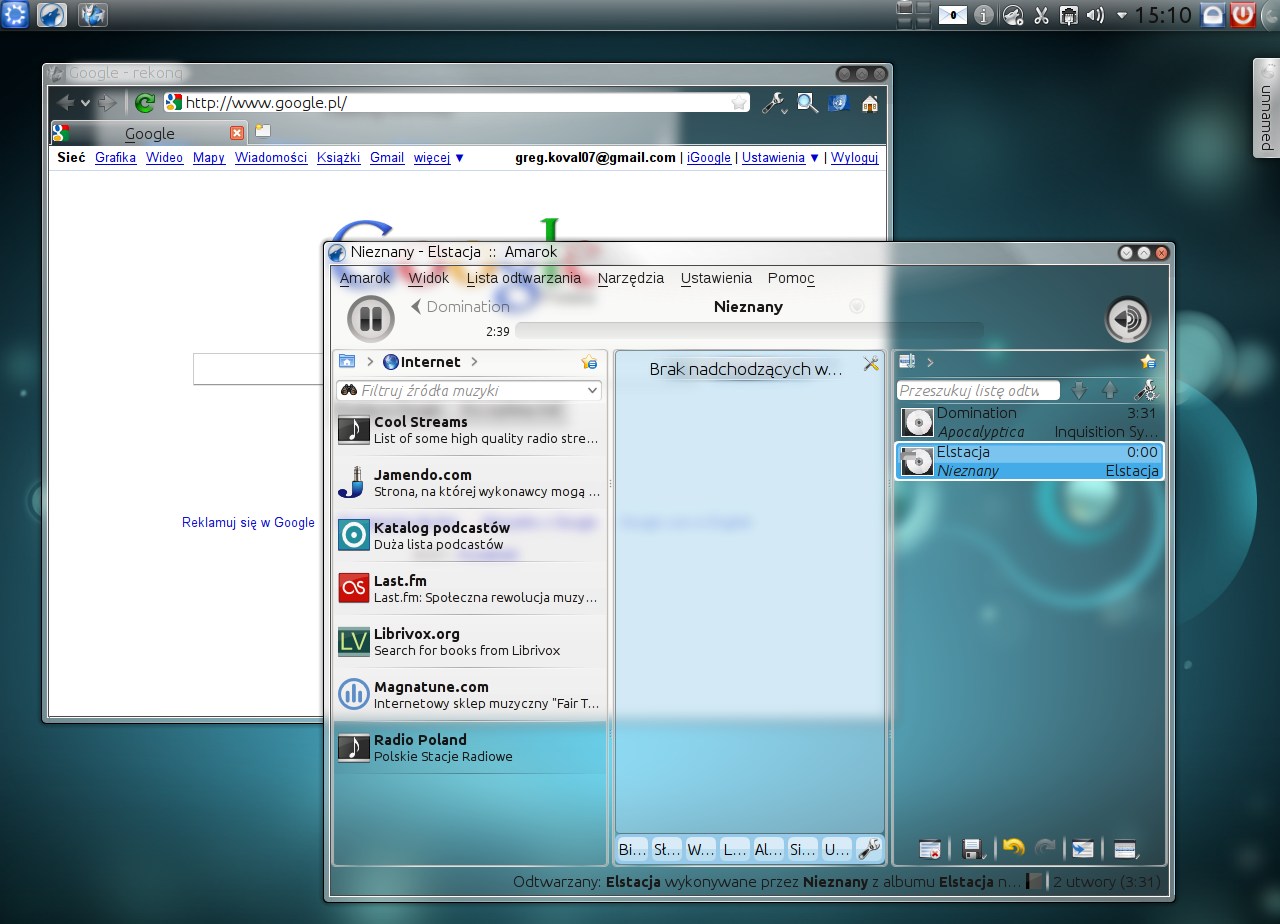
Task: Open the Widok menu
Action: click(x=429, y=278)
